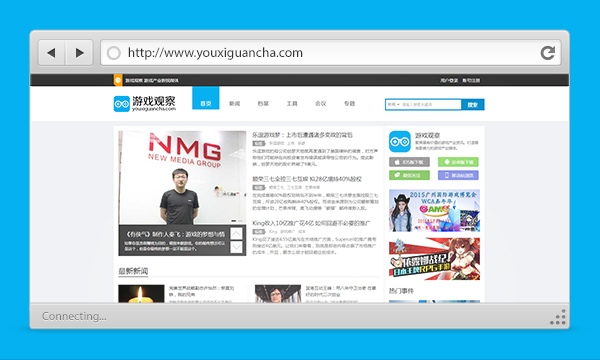600x360 pixels.
Task: Click the orange badge icon in the top bar
Action: click(x=118, y=80)
